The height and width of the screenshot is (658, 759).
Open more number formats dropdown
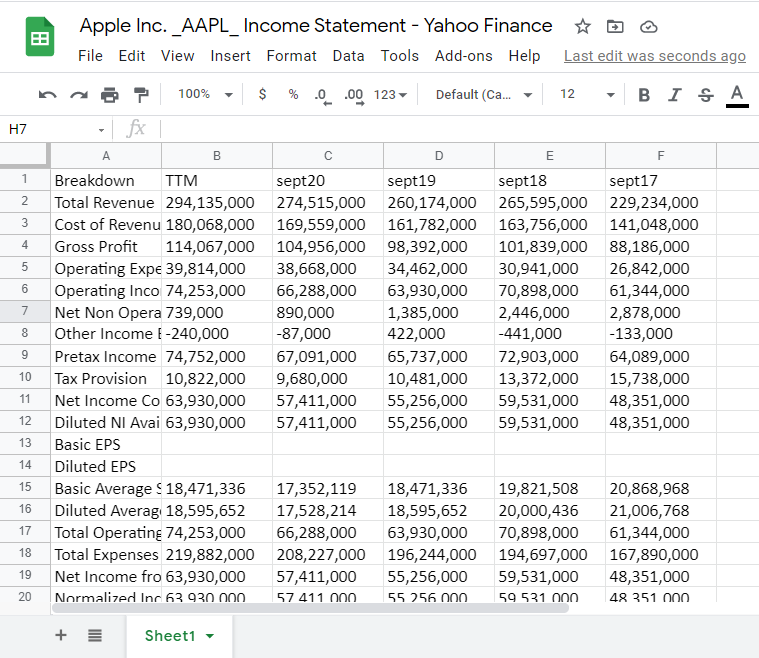tap(390, 94)
